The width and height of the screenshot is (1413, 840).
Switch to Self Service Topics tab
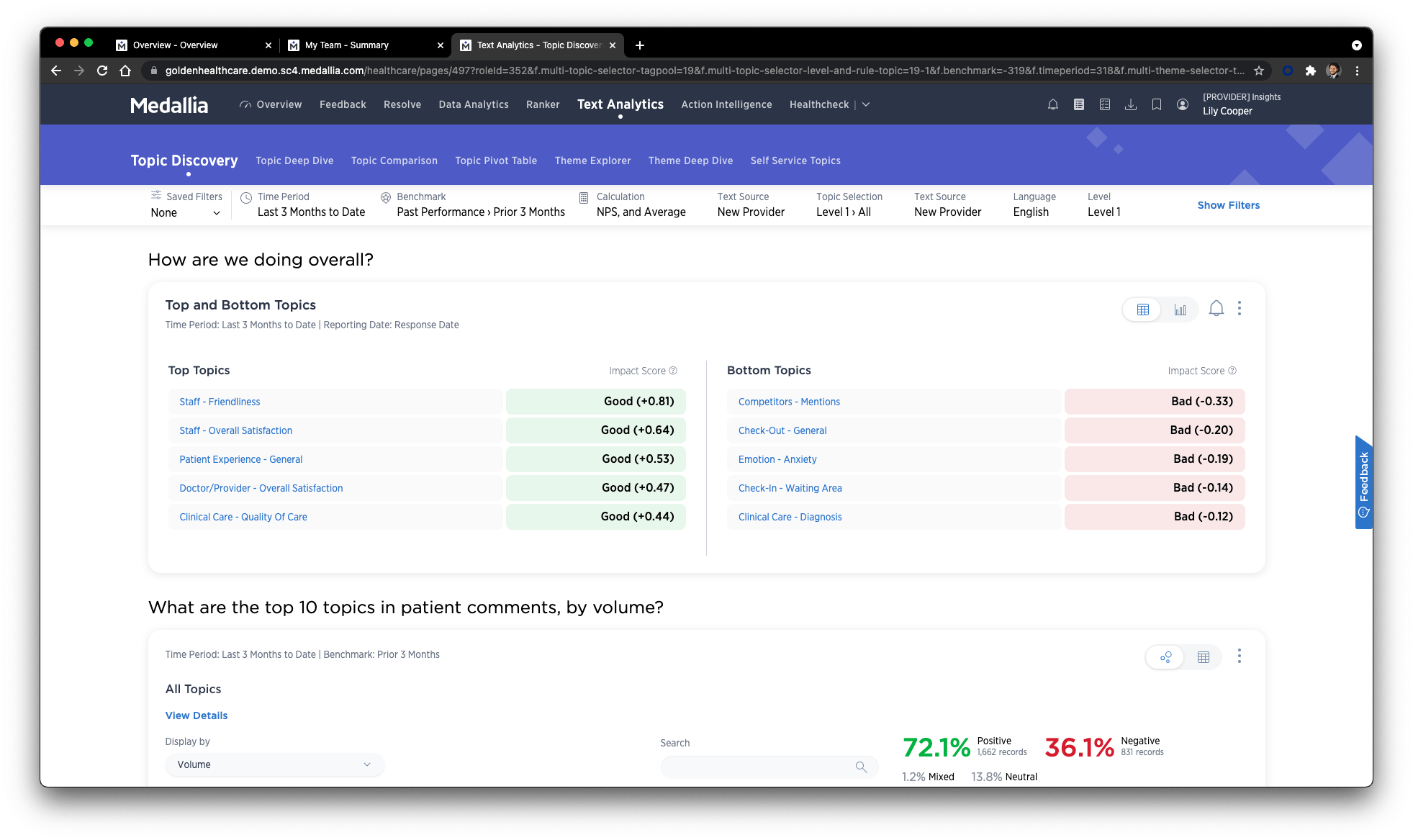coord(795,161)
